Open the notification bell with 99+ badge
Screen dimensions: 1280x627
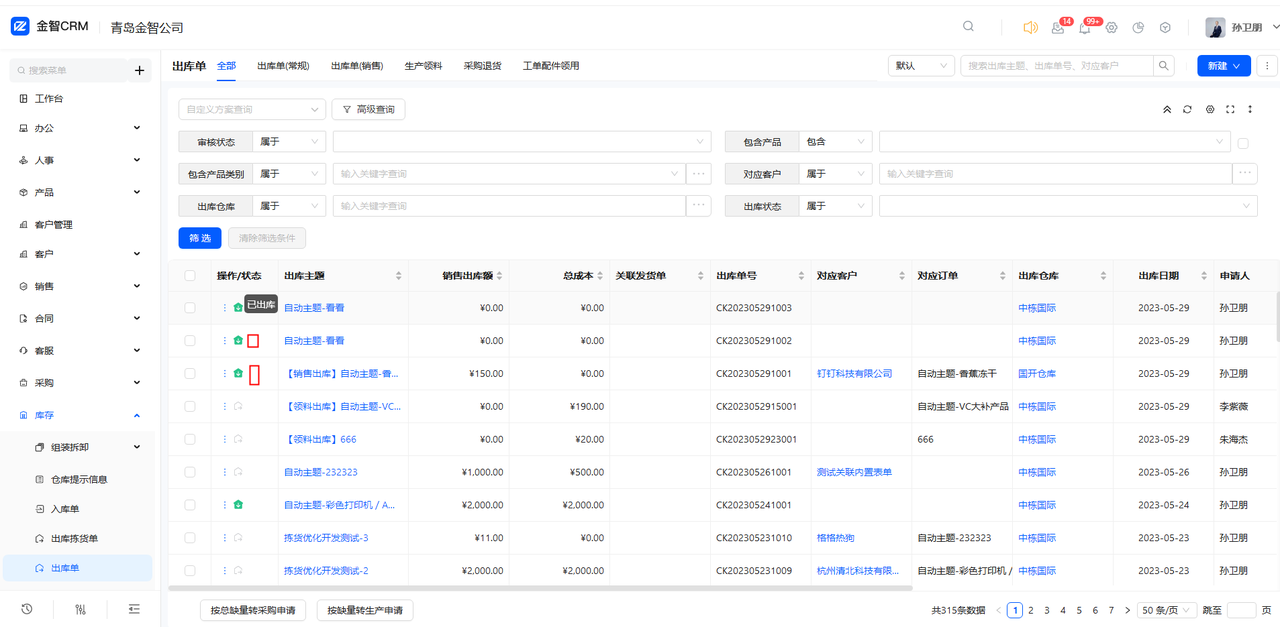(1085, 28)
